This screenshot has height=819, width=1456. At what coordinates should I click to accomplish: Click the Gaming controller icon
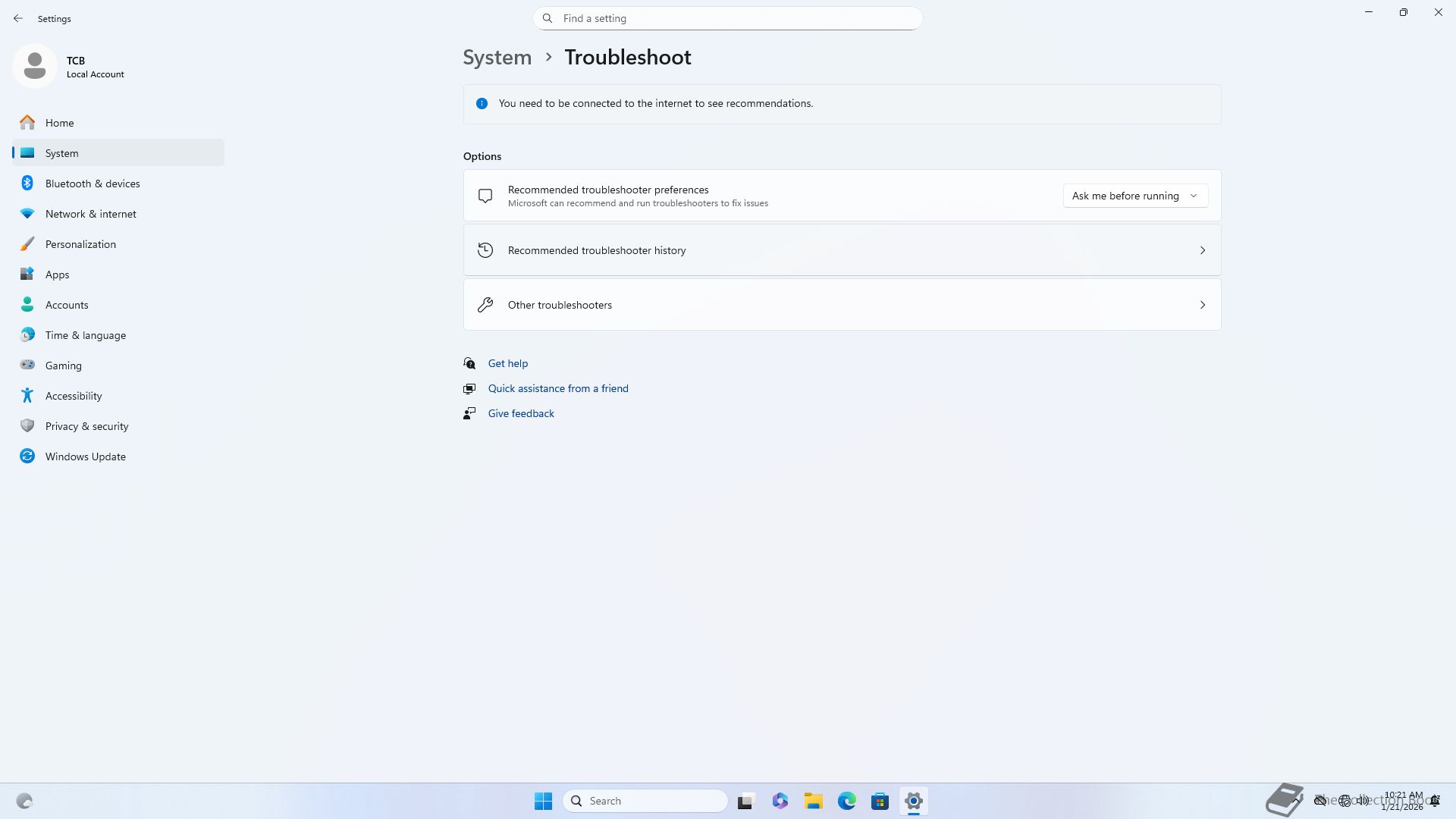coord(27,366)
